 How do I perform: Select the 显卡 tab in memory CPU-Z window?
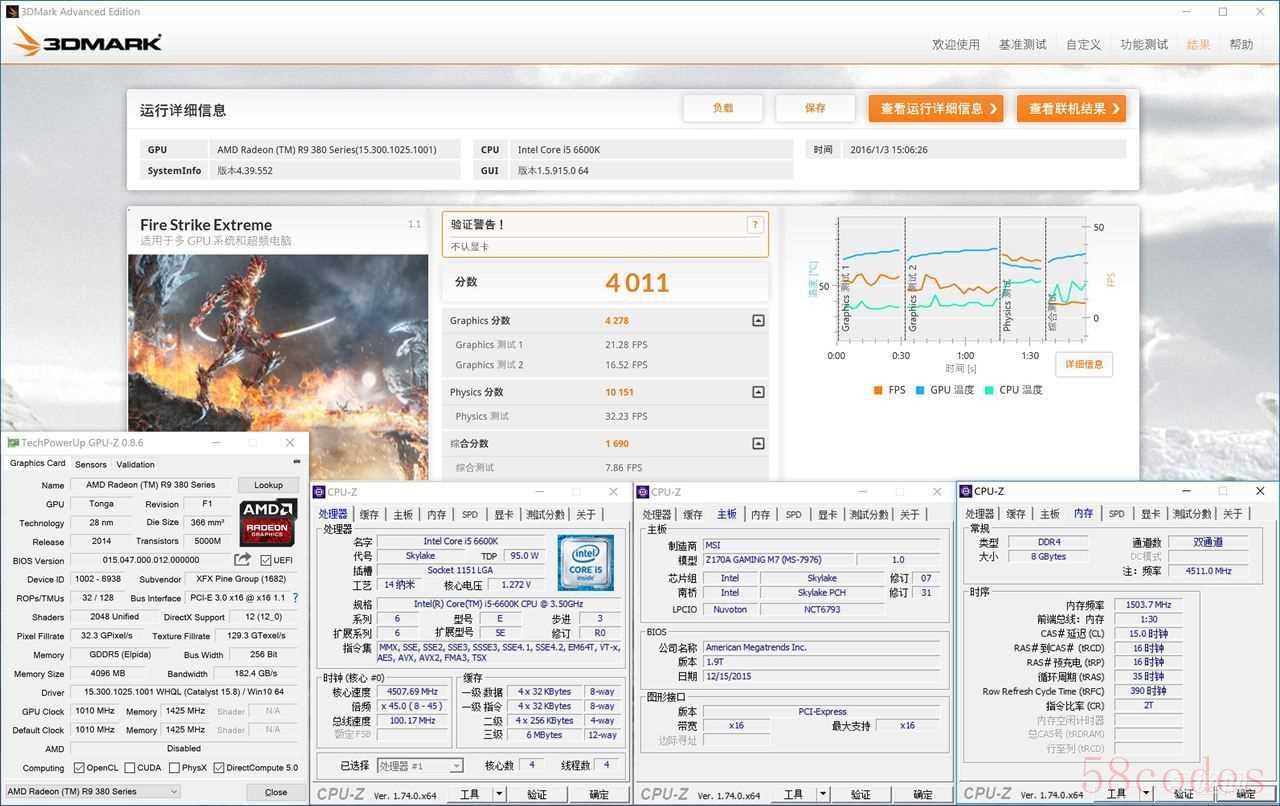(1150, 513)
